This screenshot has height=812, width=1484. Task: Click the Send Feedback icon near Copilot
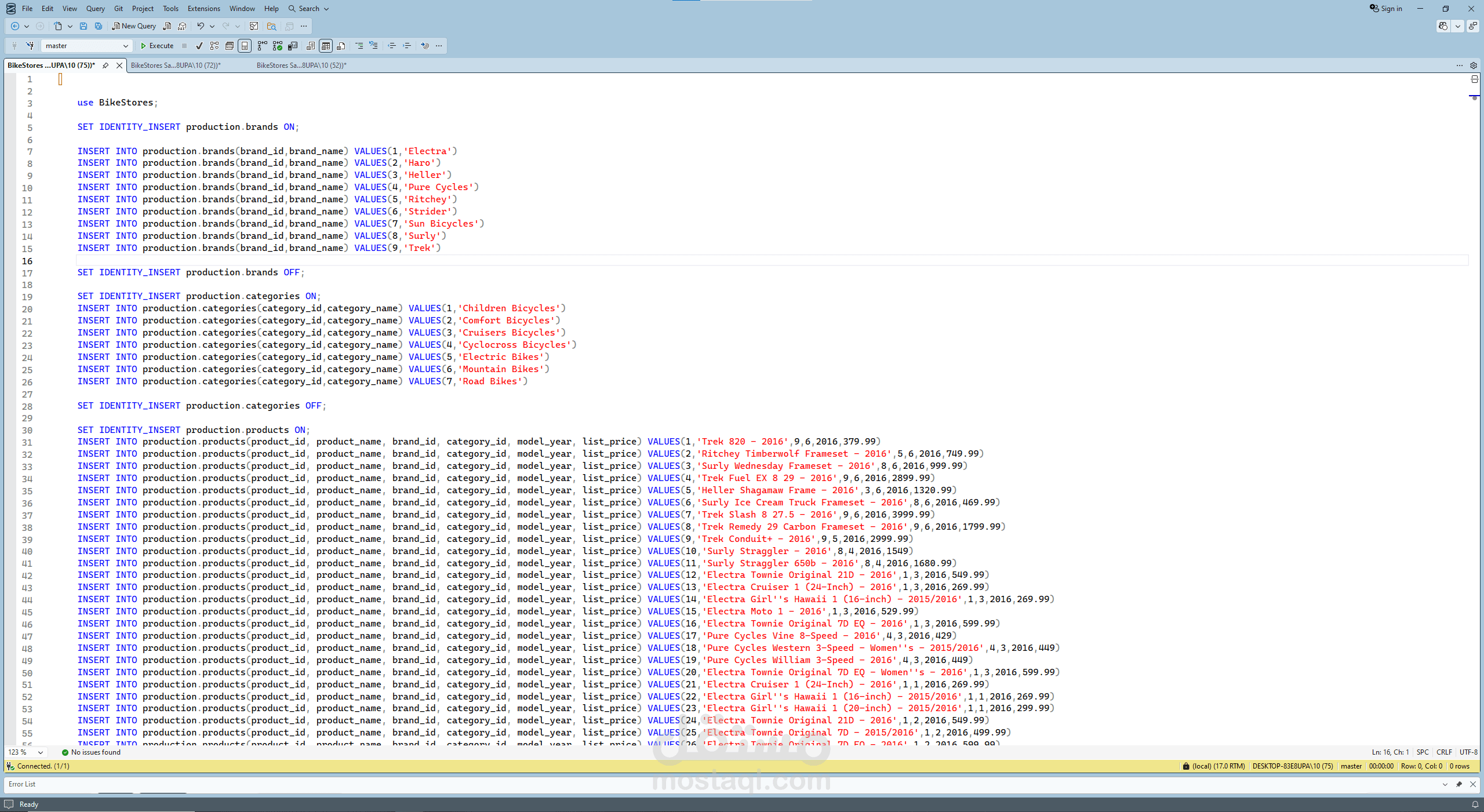[x=1474, y=26]
